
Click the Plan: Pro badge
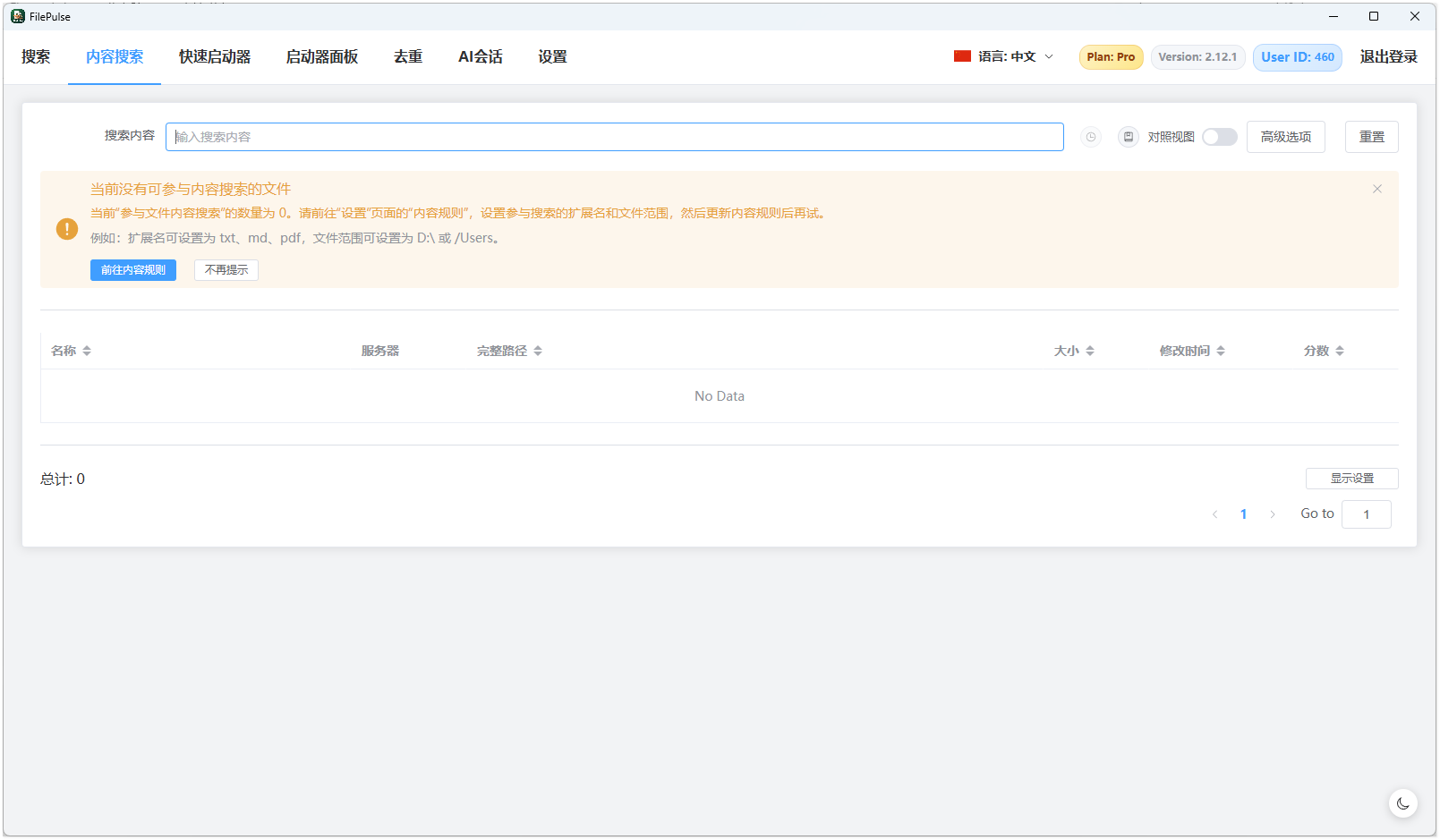1111,57
